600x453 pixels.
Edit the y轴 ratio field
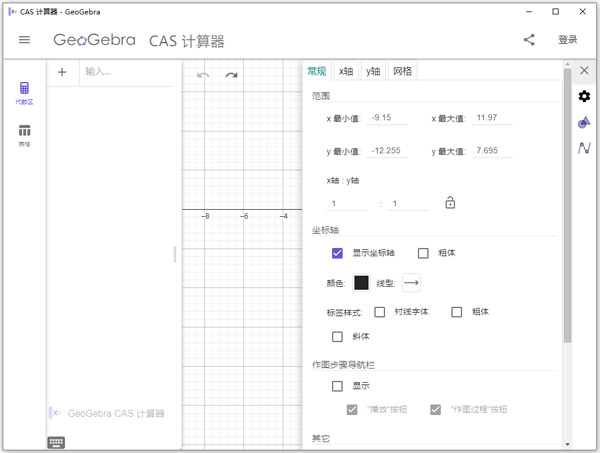coord(408,204)
